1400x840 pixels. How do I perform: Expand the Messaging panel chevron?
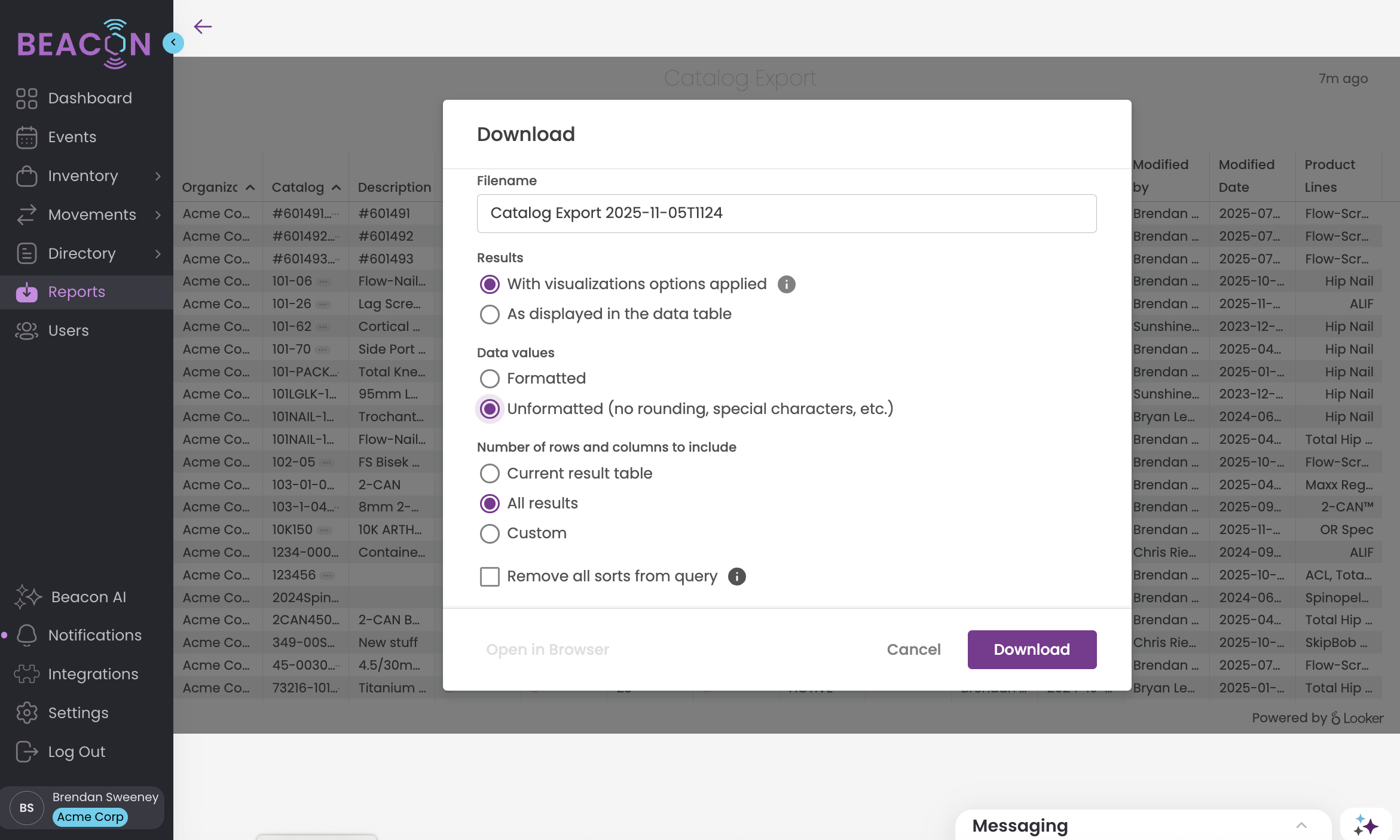click(x=1301, y=826)
